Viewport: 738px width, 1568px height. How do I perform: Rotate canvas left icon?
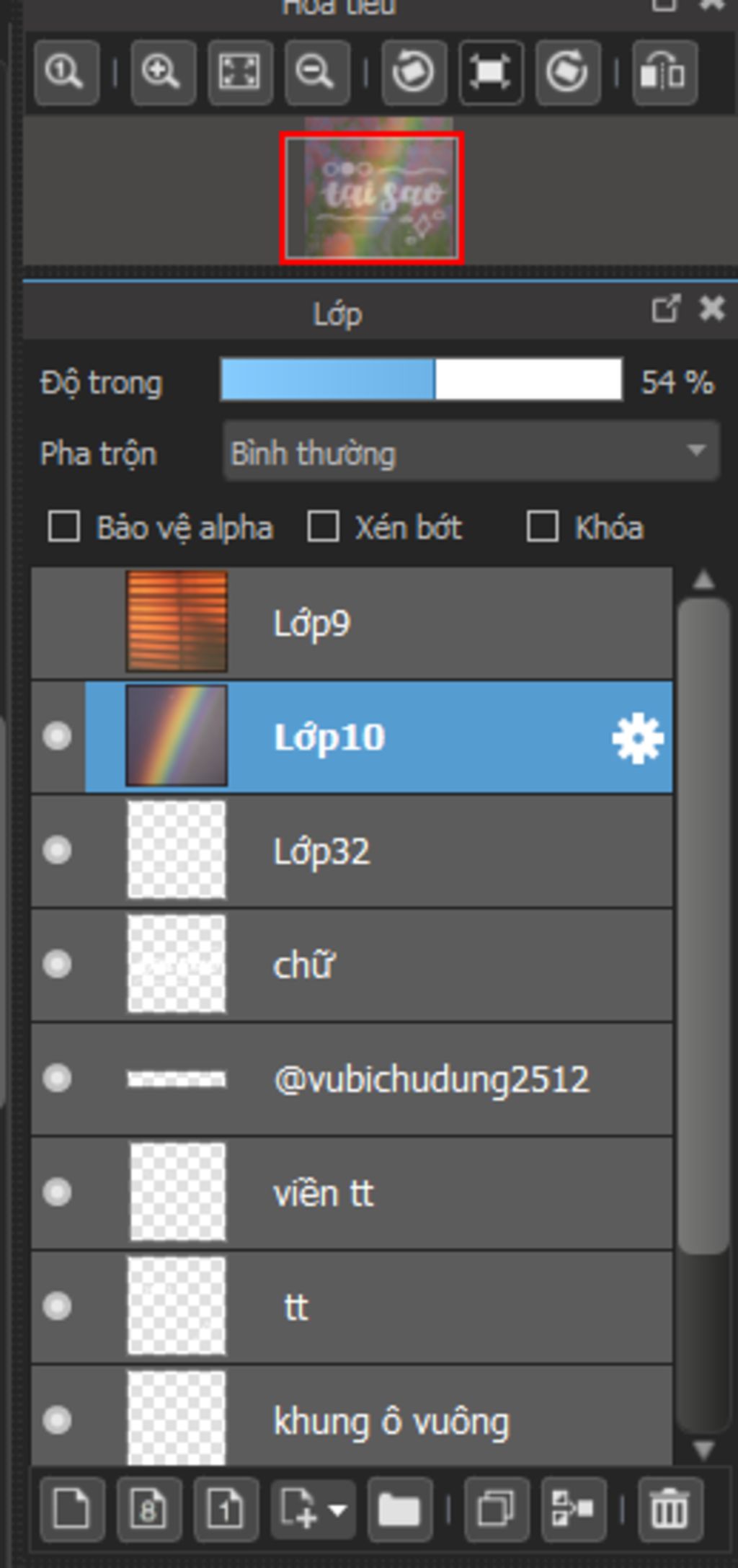[414, 73]
